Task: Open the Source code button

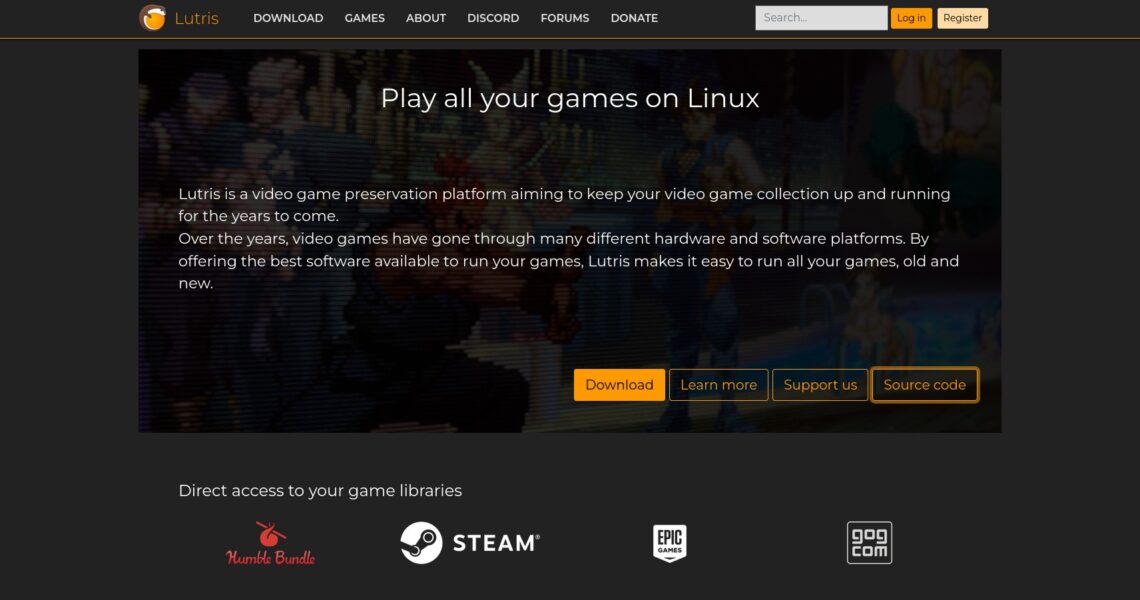Action: (924, 385)
